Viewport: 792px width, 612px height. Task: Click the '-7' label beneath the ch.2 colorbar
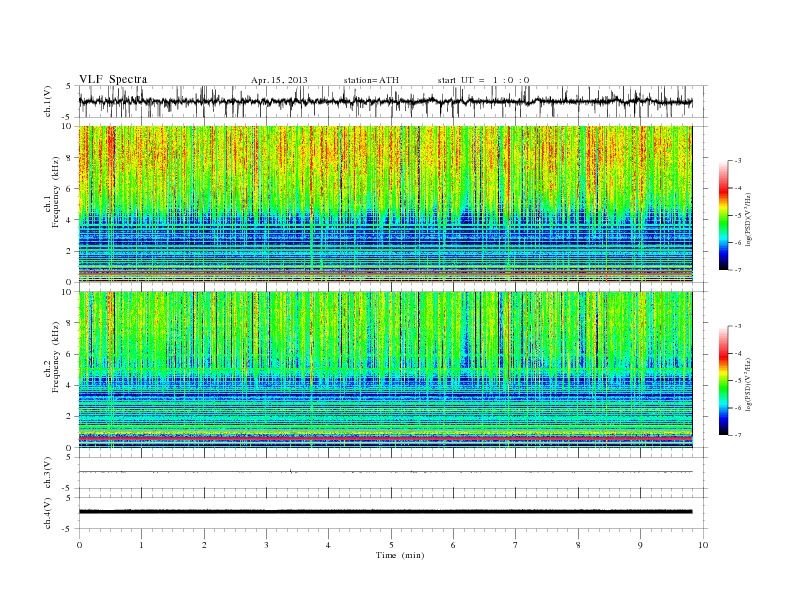tap(737, 435)
